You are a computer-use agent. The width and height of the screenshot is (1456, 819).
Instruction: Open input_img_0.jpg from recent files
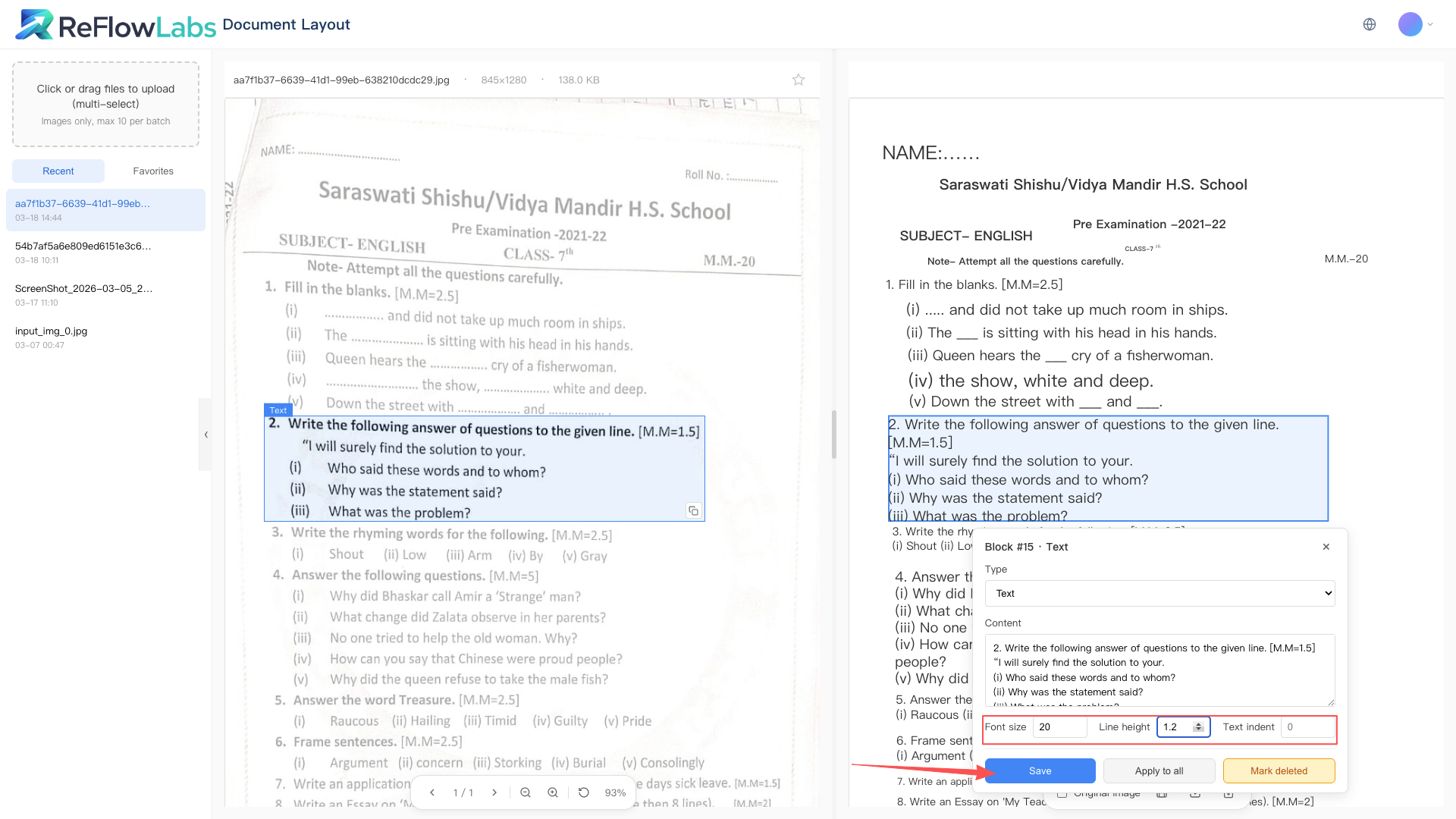(x=52, y=331)
